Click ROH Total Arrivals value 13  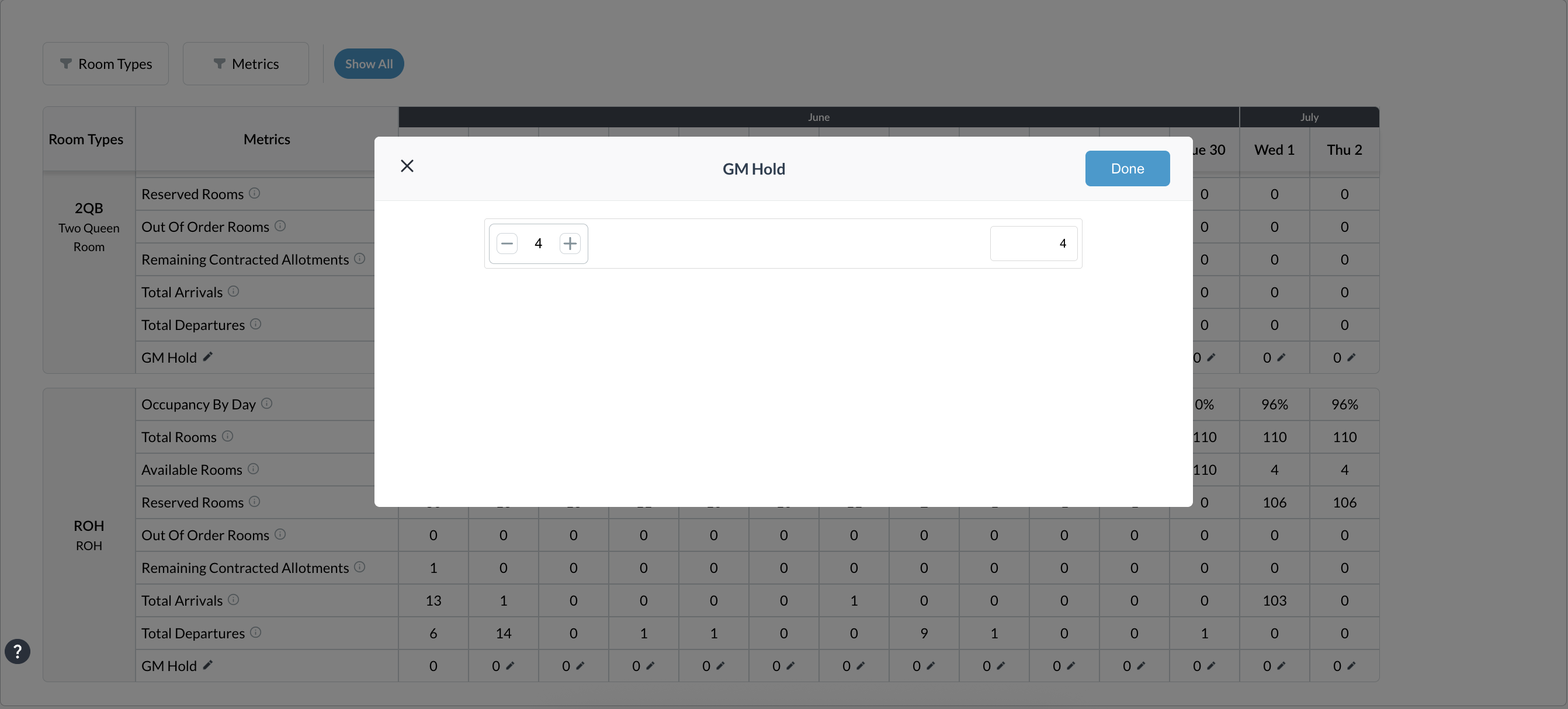tap(433, 601)
